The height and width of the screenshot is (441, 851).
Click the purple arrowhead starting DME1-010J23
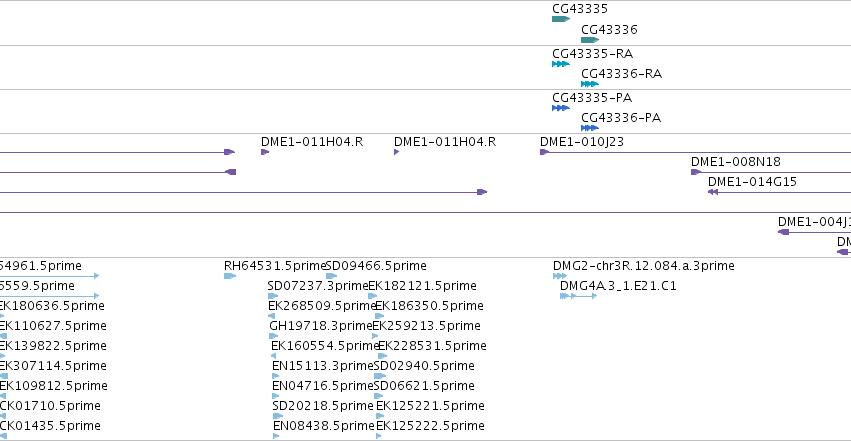coord(544,152)
